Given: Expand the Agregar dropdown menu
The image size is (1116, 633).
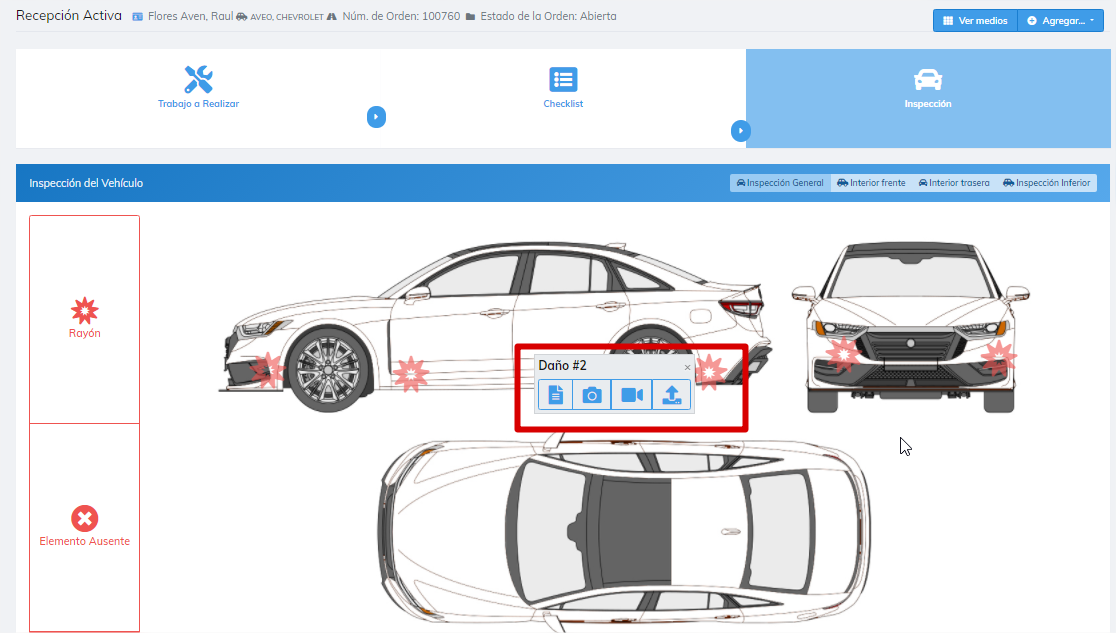Looking at the screenshot, I should click(x=1060, y=21).
